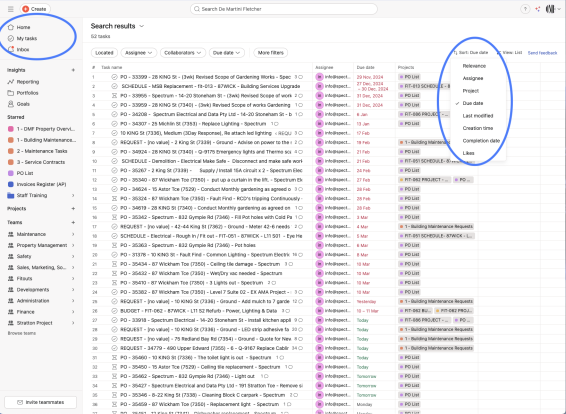The height and width of the screenshot is (414, 566).
Task: Open the Home icon in sidebar
Action: click(11, 27)
